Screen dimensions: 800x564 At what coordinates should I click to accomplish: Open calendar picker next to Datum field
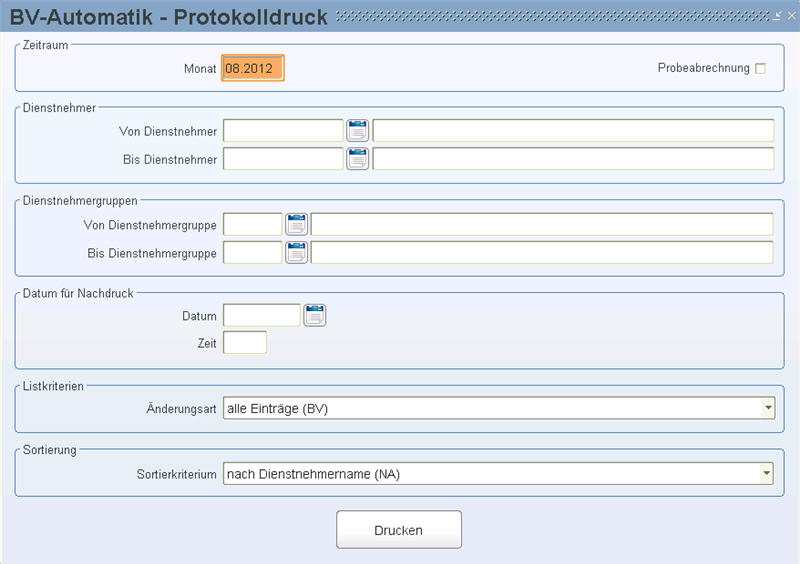(314, 315)
